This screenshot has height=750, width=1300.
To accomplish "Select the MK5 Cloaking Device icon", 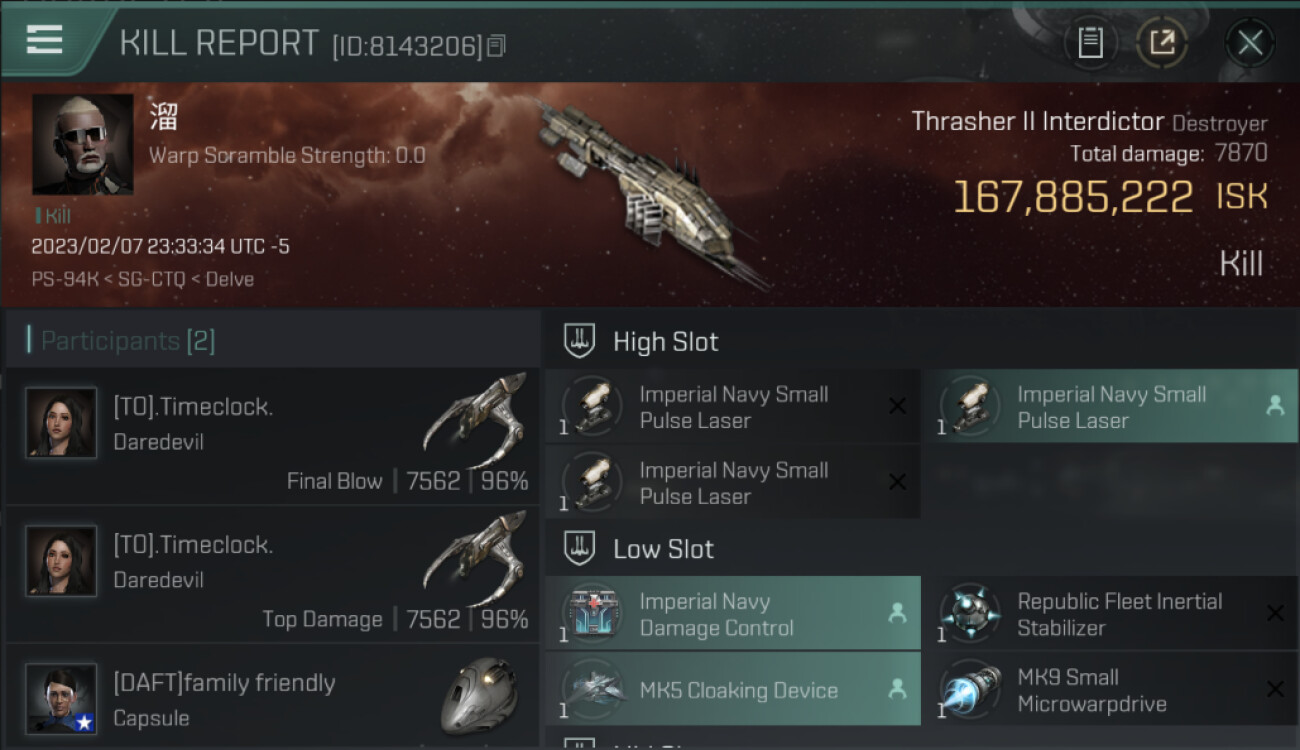I will [x=593, y=690].
